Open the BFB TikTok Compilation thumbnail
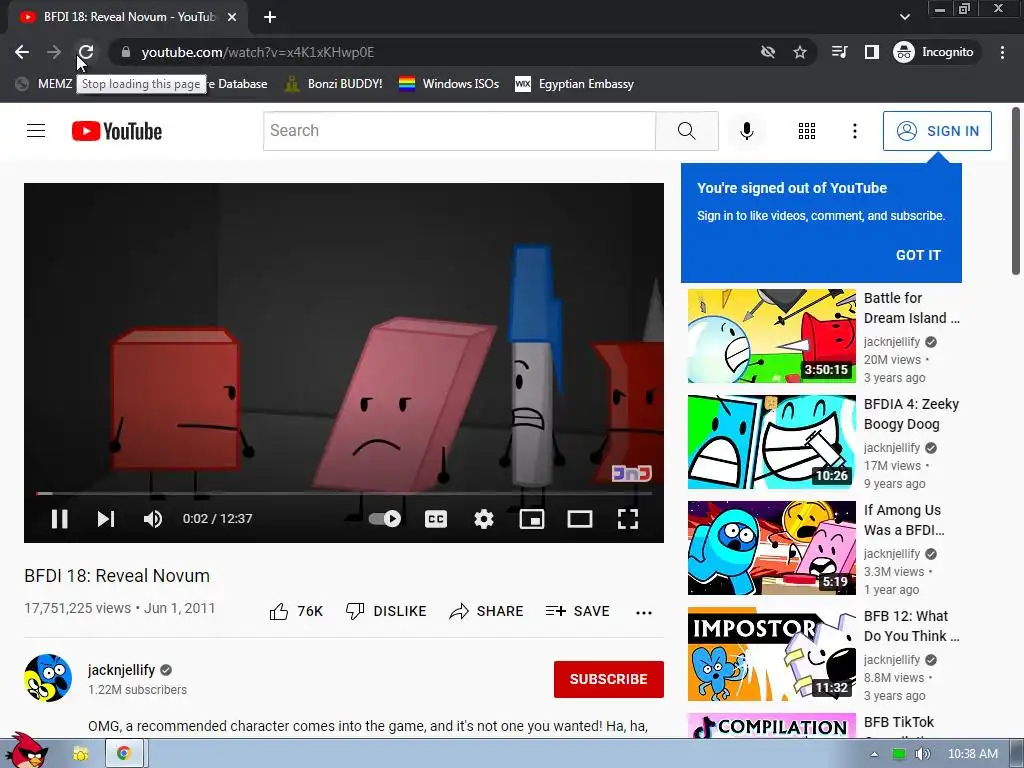This screenshot has height=768, width=1024. tap(771, 726)
